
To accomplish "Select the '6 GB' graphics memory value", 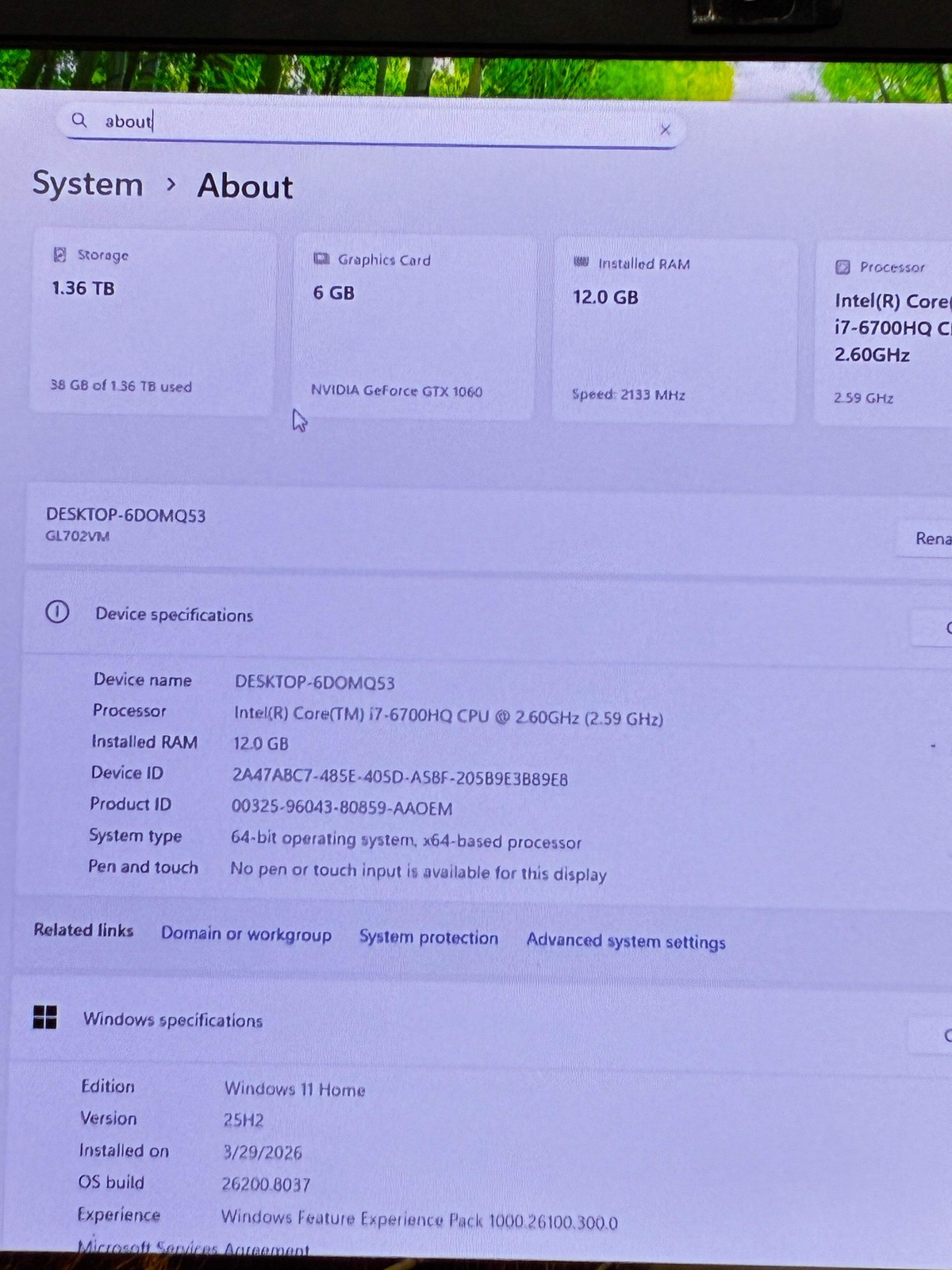I will [334, 293].
